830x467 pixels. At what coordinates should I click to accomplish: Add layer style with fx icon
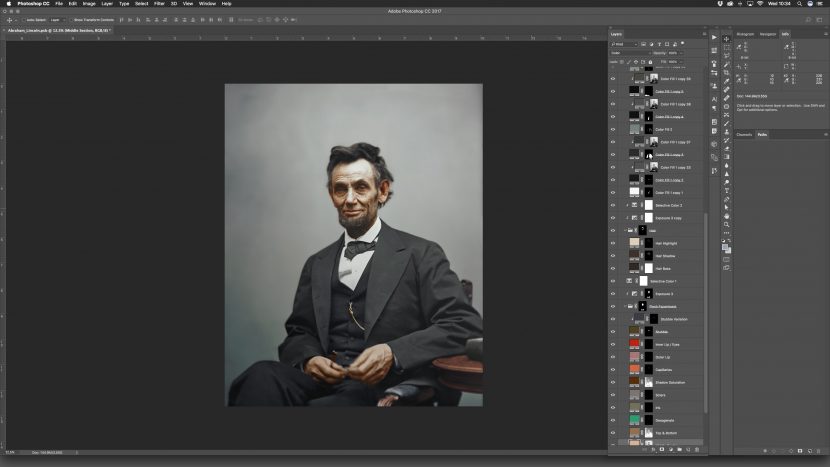point(653,450)
